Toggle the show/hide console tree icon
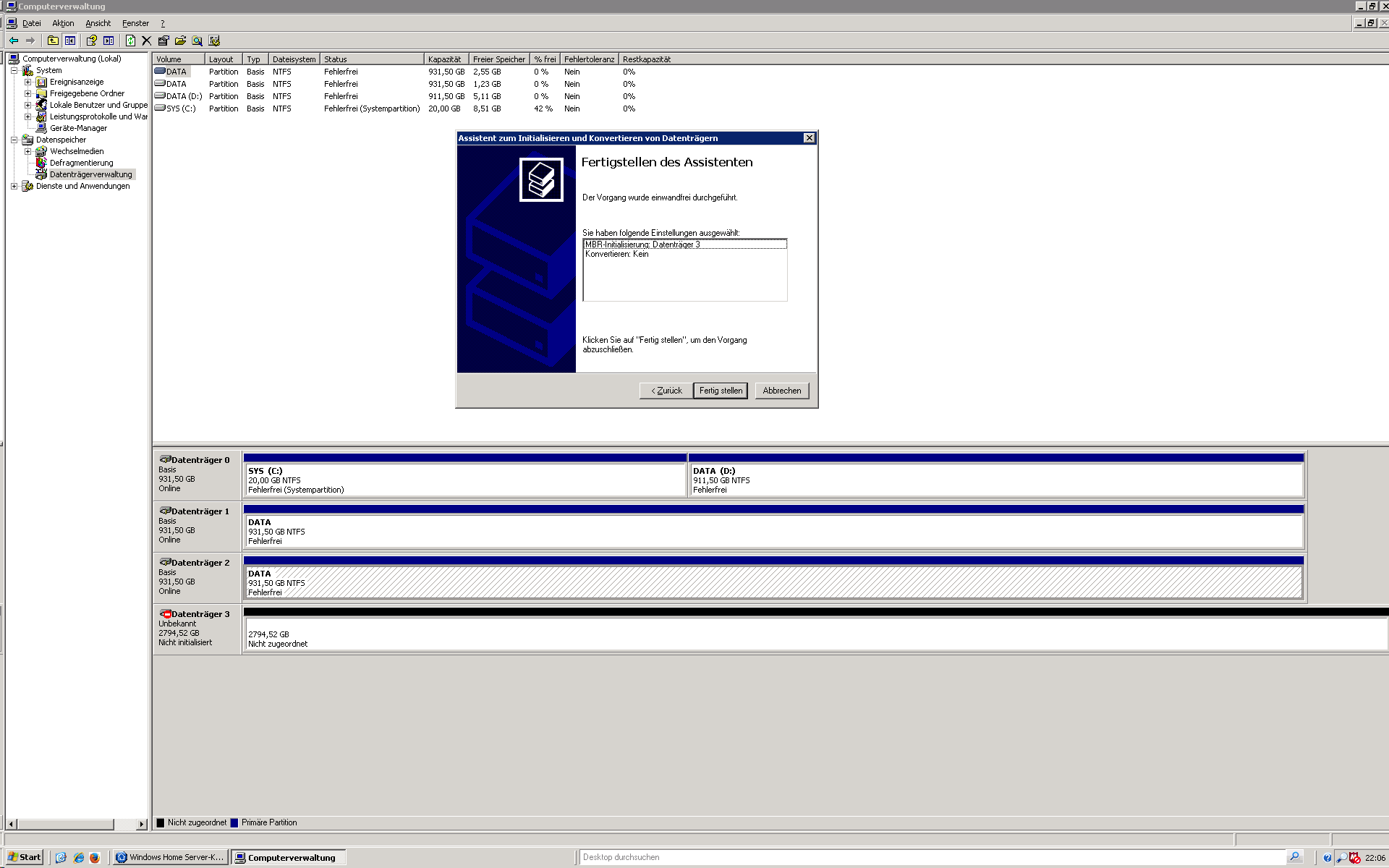 pyautogui.click(x=70, y=41)
